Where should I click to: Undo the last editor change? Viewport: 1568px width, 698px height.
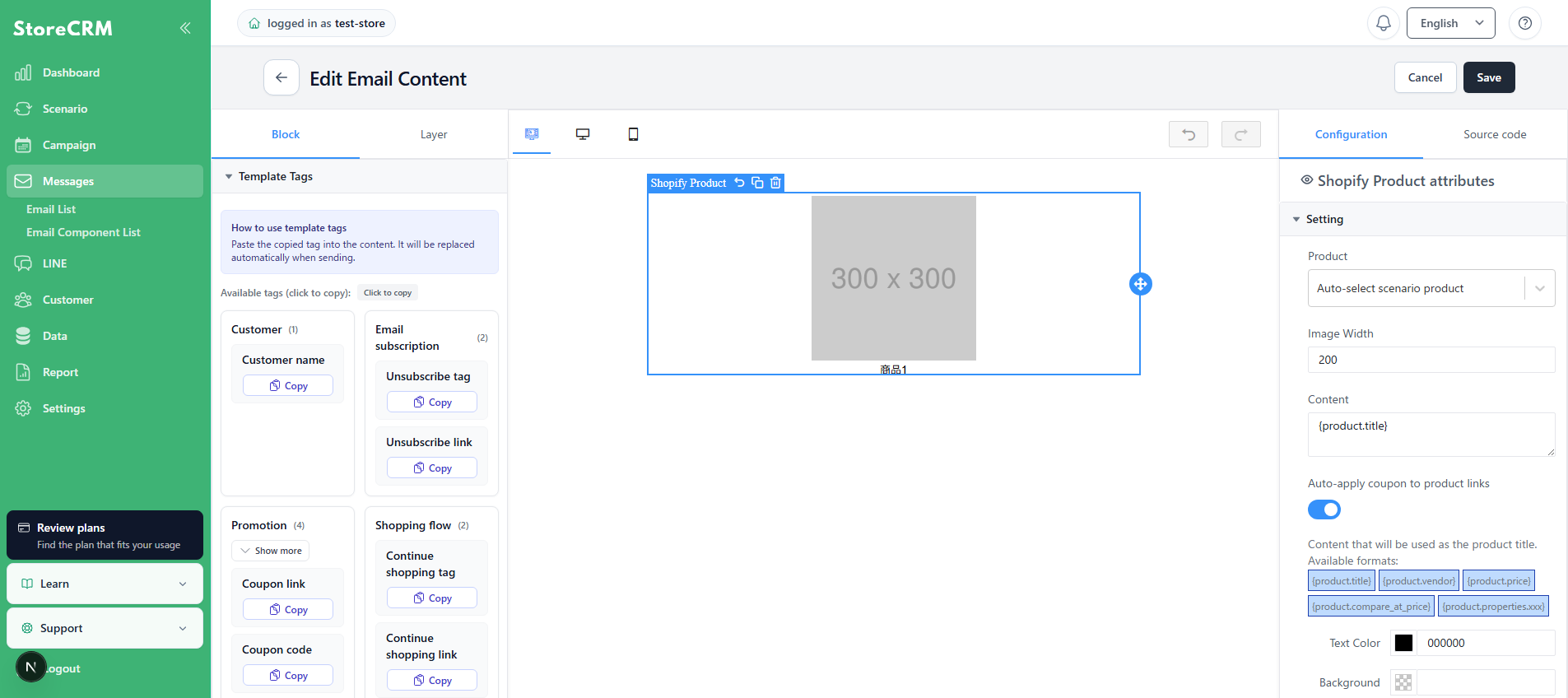tap(1189, 134)
